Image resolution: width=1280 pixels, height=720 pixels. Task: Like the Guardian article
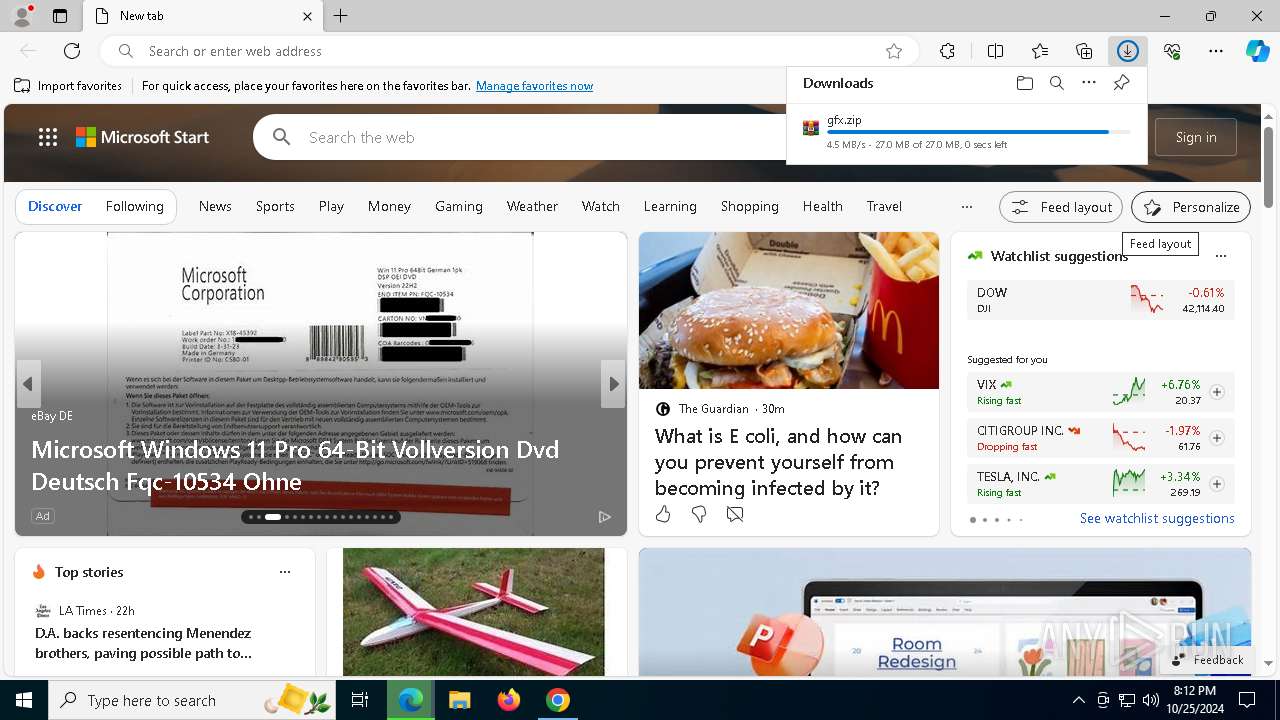pos(663,514)
